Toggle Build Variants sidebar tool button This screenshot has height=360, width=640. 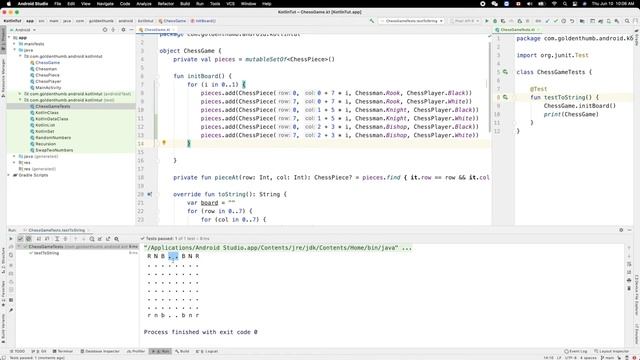[3, 329]
